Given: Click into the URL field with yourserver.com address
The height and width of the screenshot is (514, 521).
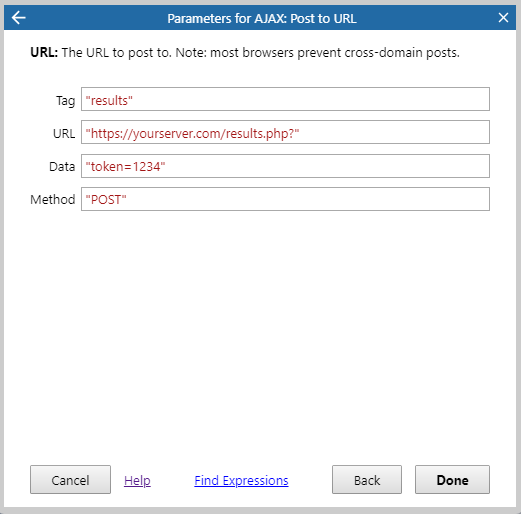Looking at the screenshot, I should point(285,132).
